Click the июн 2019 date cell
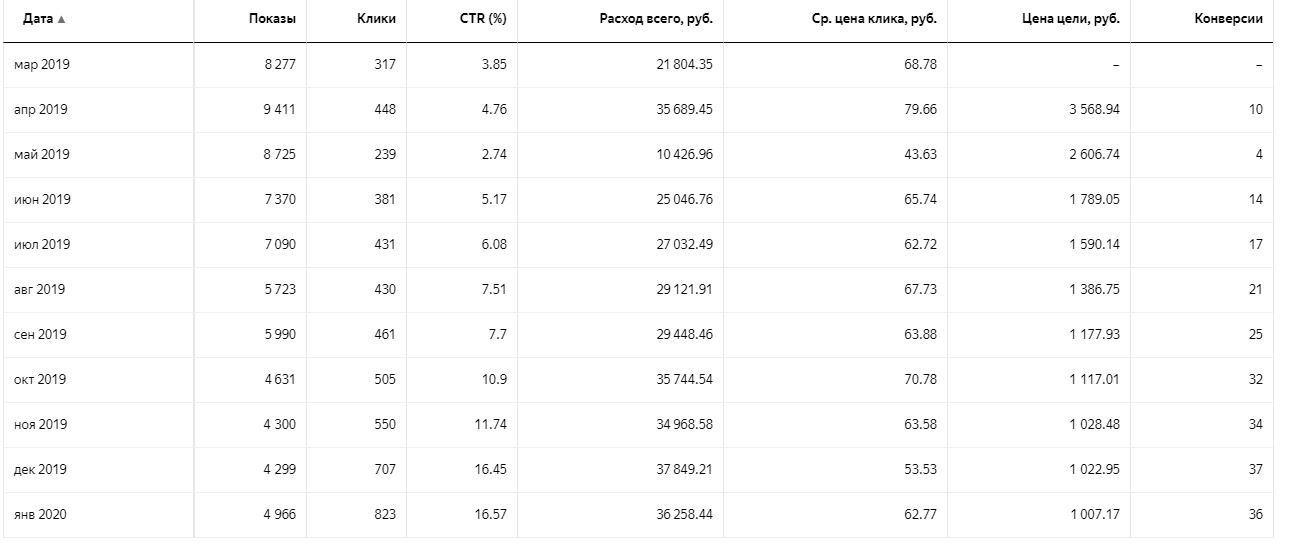The image size is (1297, 546). tap(42, 199)
